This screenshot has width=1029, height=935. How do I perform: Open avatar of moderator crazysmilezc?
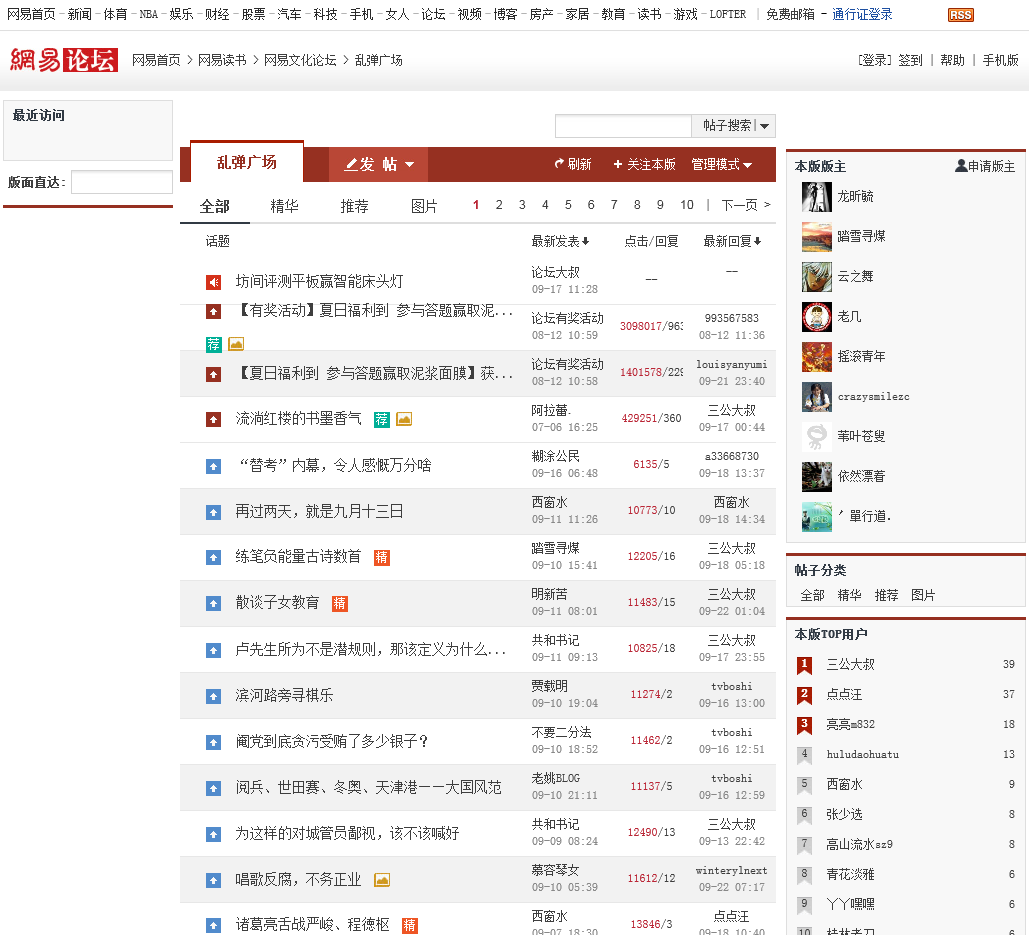816,397
